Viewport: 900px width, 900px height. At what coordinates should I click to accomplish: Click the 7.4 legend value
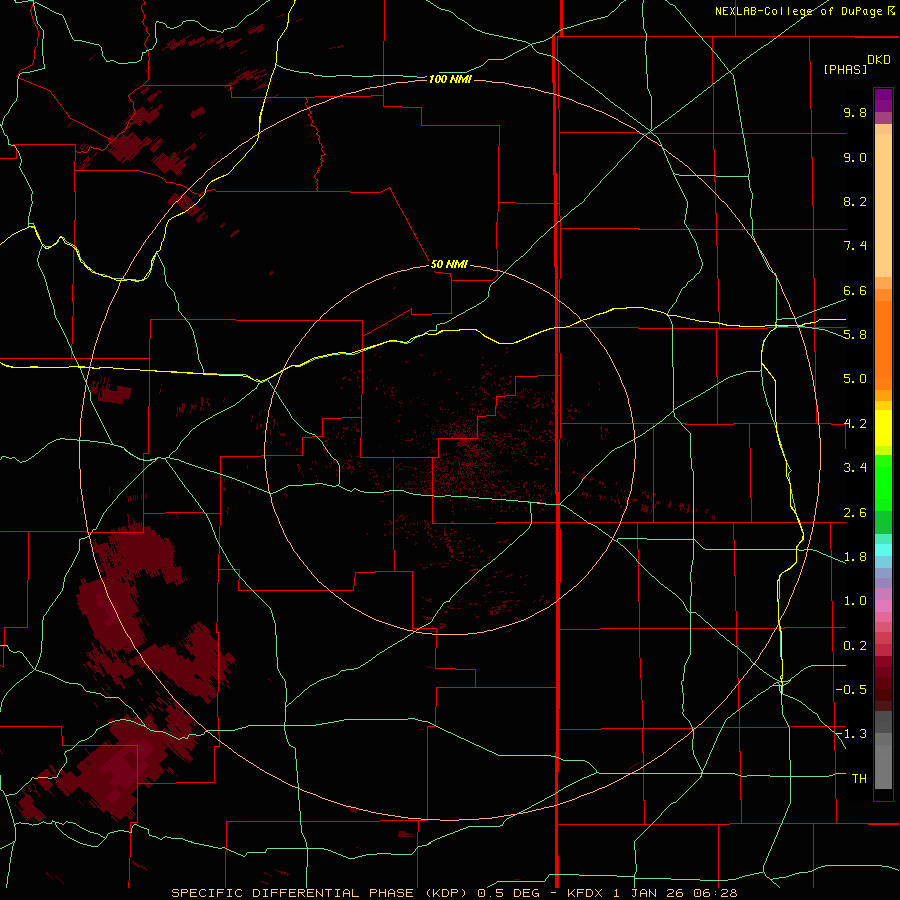click(x=855, y=246)
